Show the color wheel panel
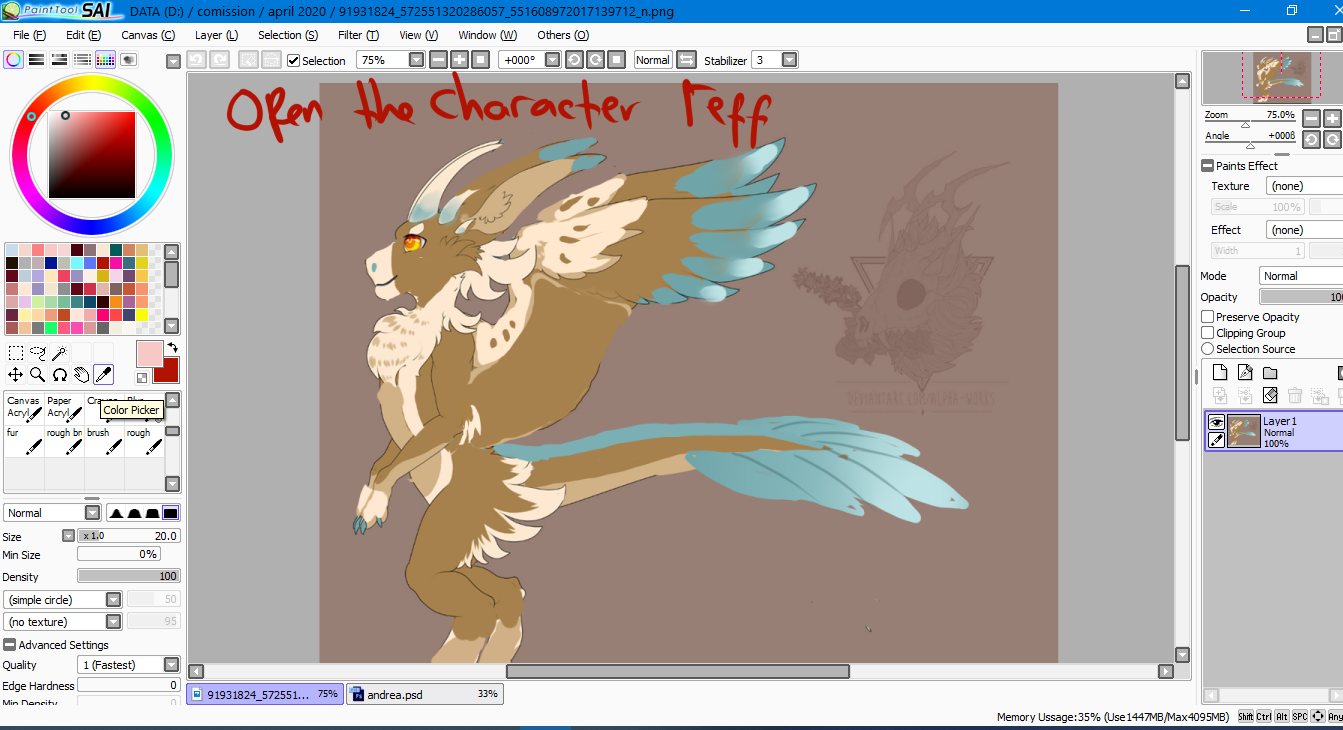This screenshot has width=1343, height=730. coord(14,60)
